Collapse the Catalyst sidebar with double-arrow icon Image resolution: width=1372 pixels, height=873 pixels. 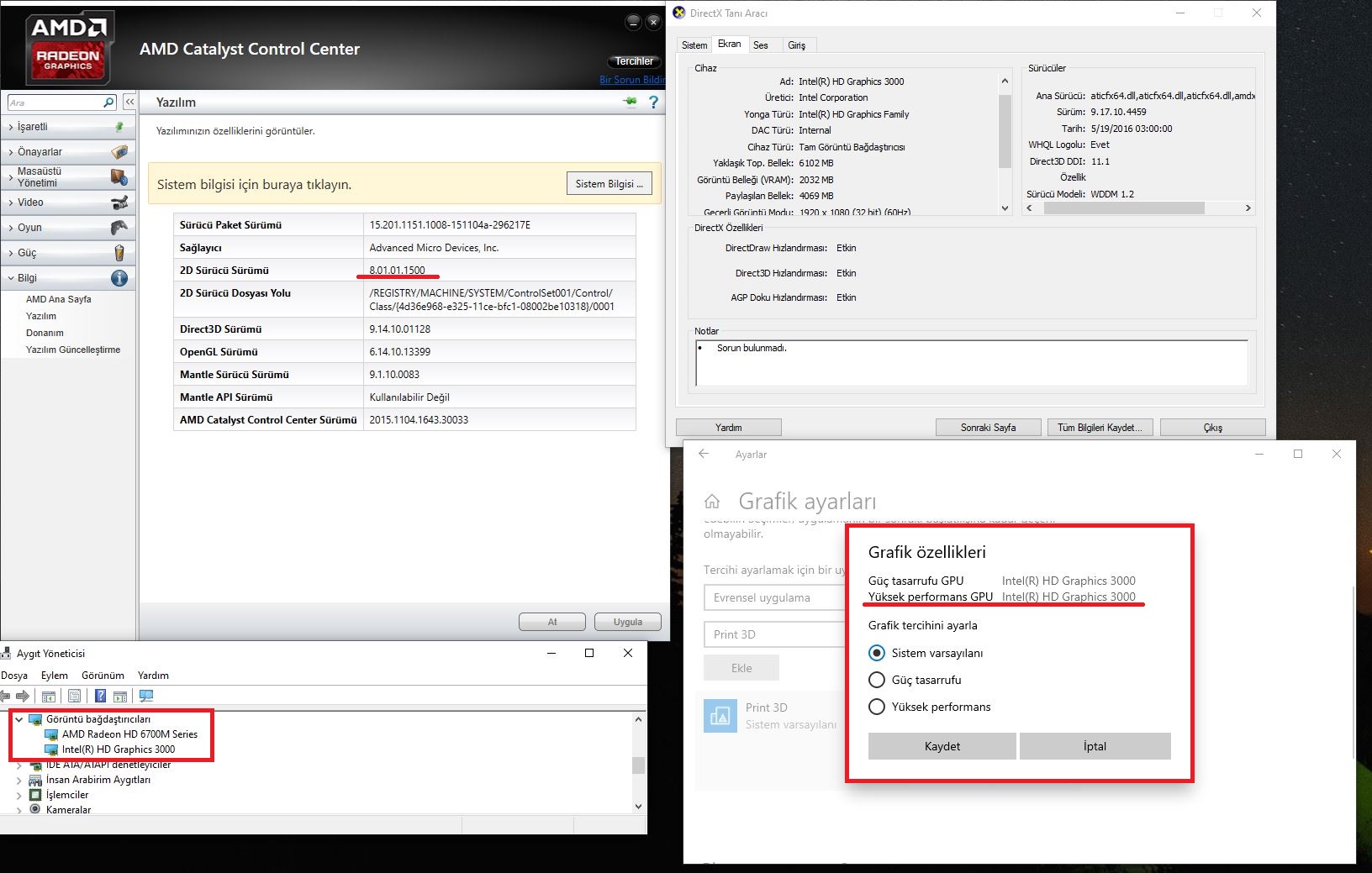129,102
